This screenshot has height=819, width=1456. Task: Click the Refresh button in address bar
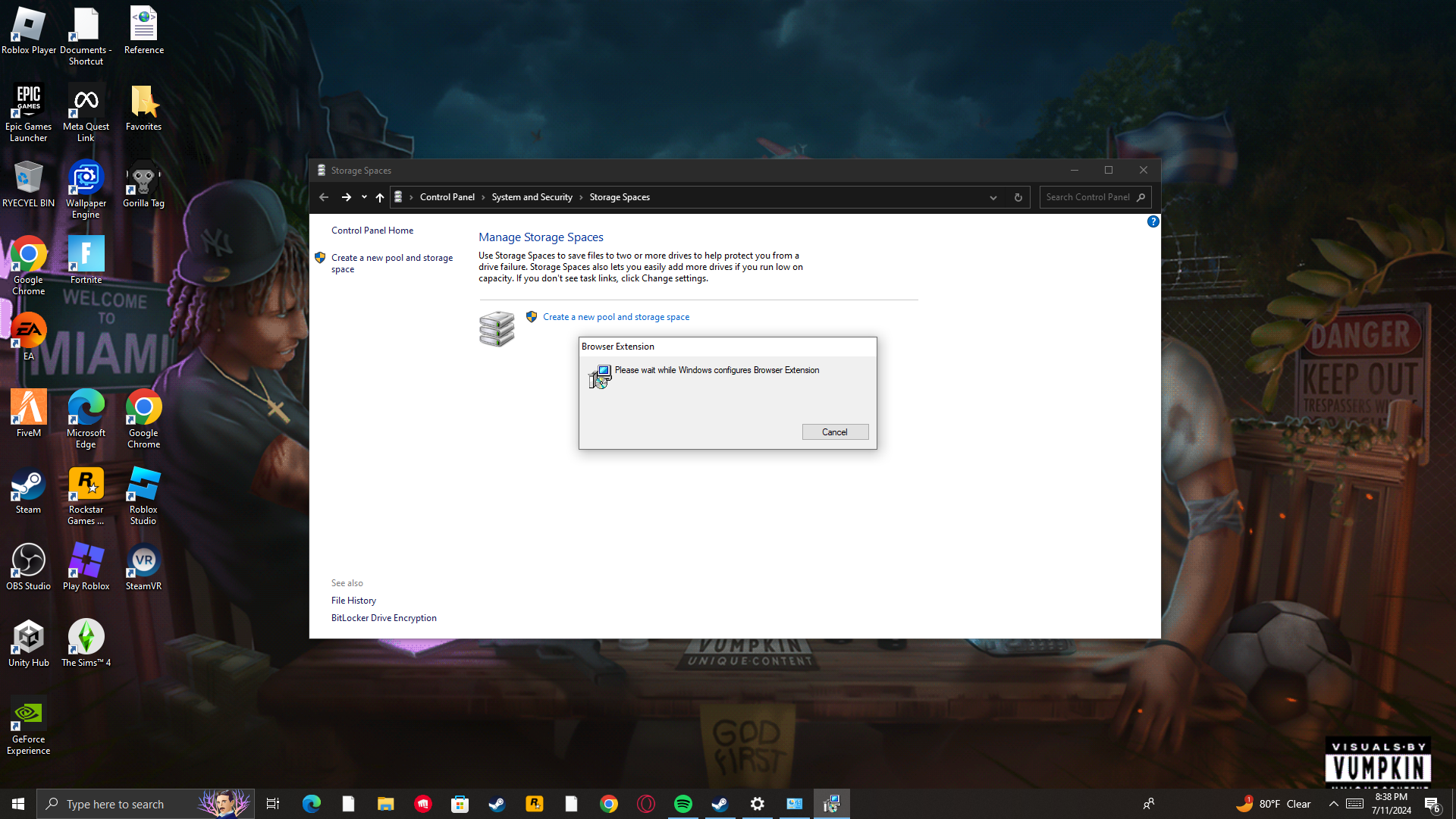tap(1018, 197)
